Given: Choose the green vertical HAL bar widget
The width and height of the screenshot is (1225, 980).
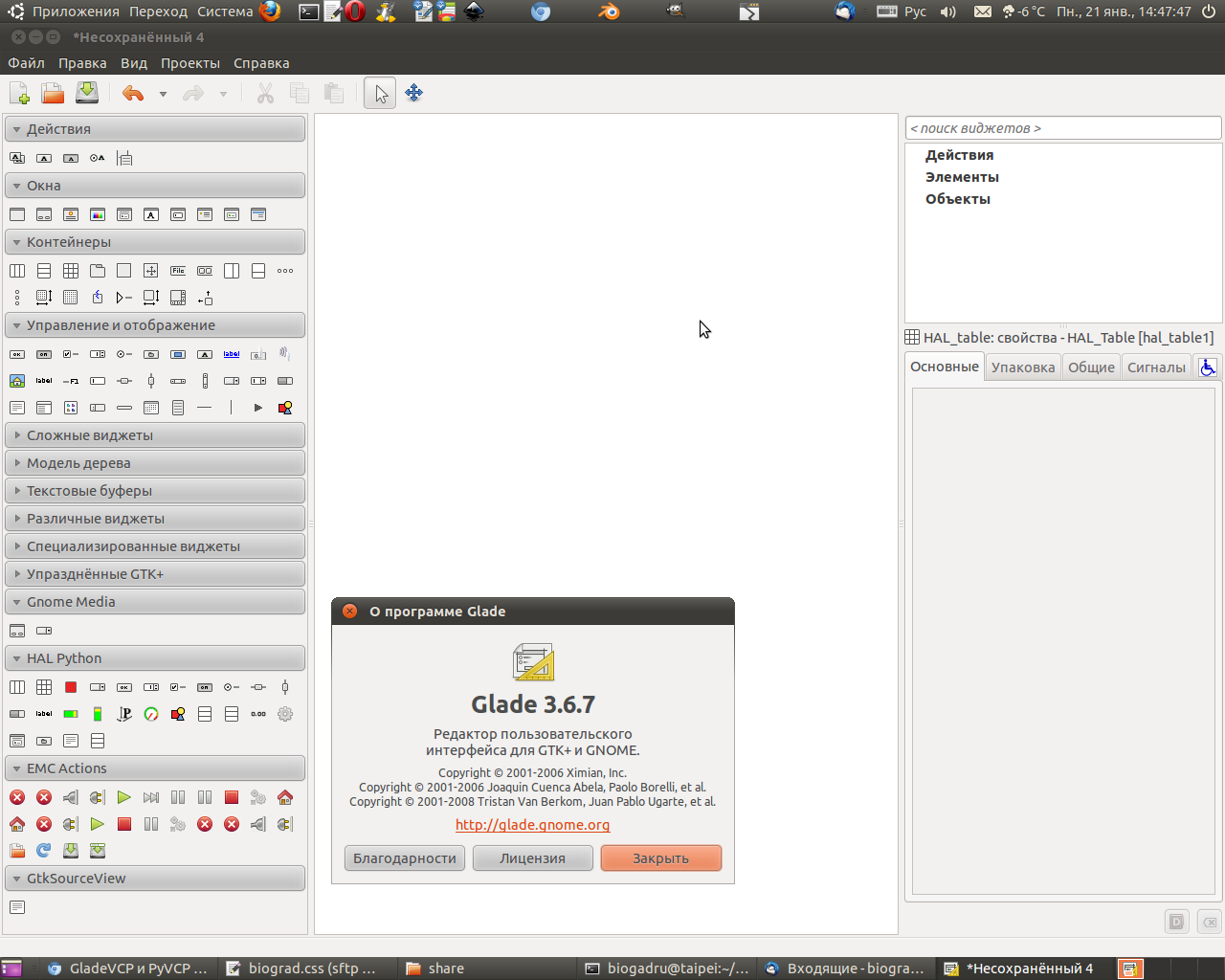Looking at the screenshot, I should 98,714.
